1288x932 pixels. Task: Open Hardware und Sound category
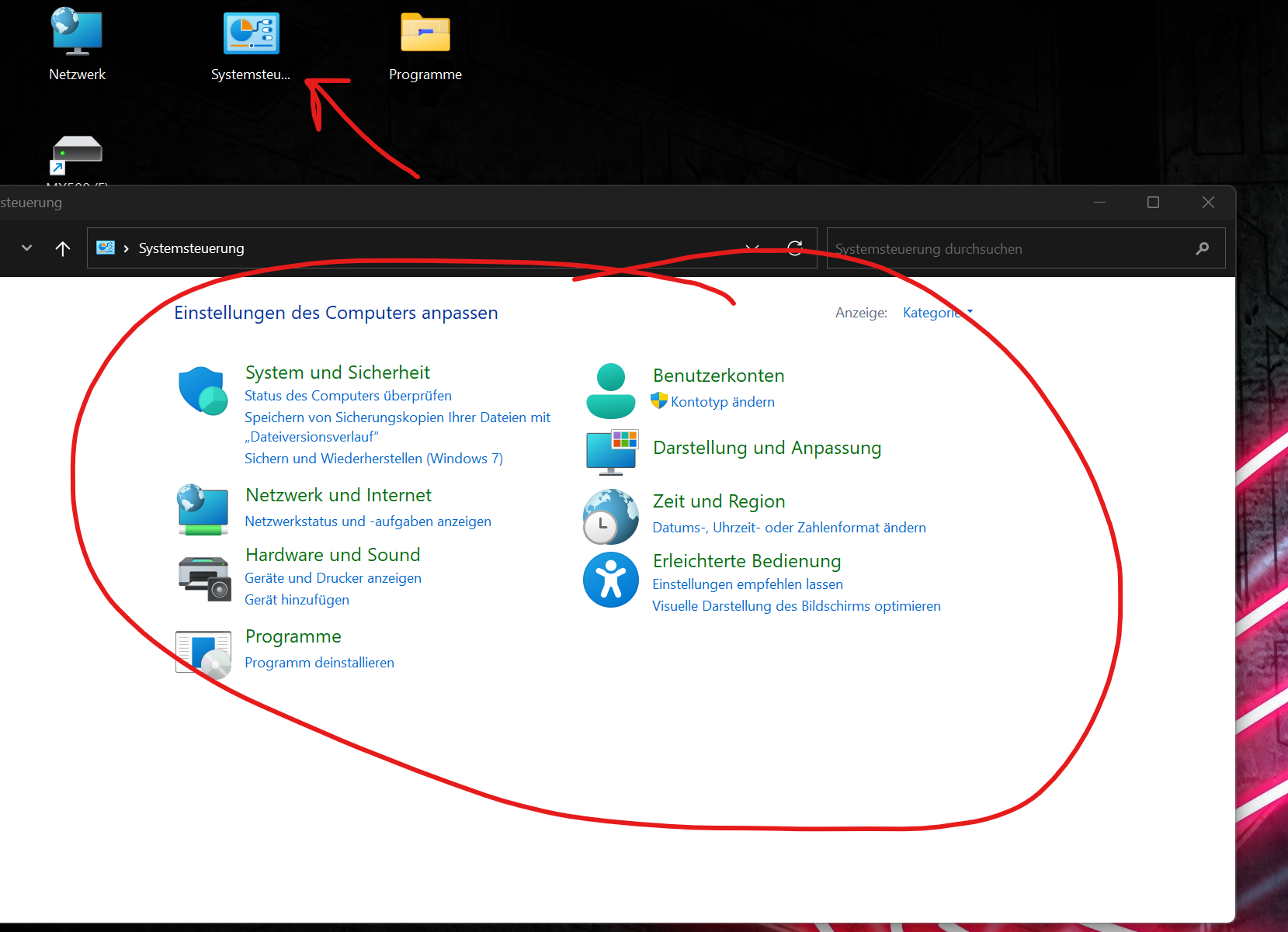pyautogui.click(x=333, y=555)
